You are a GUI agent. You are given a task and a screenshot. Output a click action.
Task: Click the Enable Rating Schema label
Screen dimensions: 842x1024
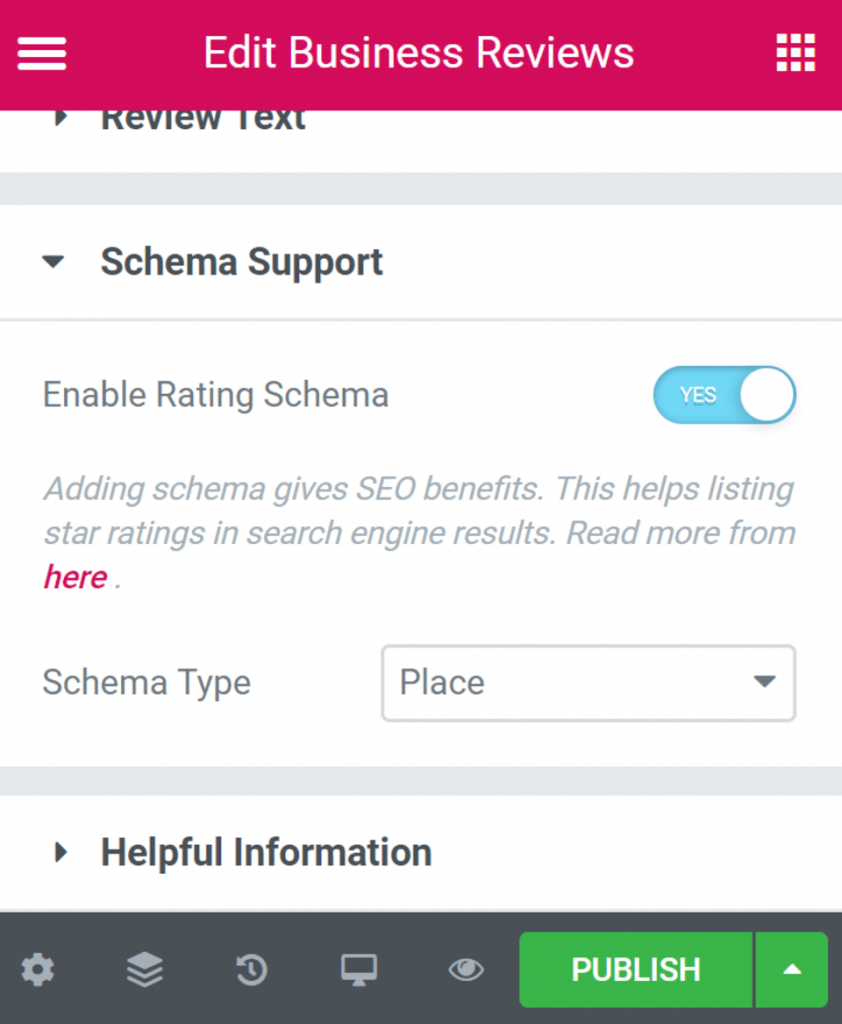tap(215, 395)
